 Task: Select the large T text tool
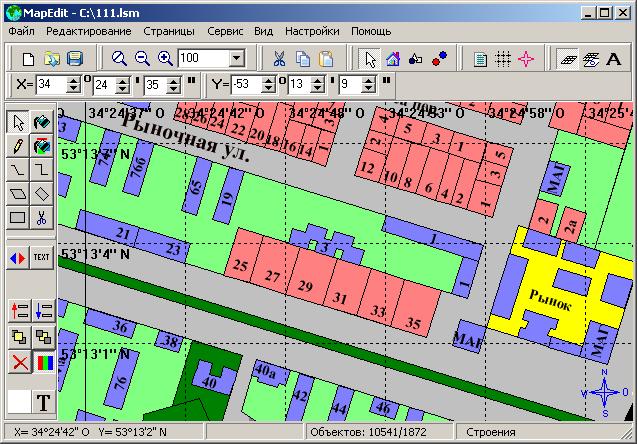(43, 403)
